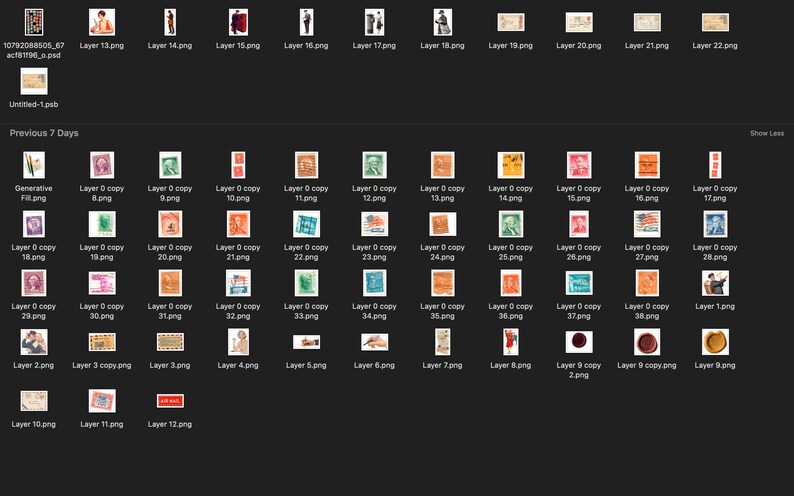Click the Previous 7 Days section header

44,133
